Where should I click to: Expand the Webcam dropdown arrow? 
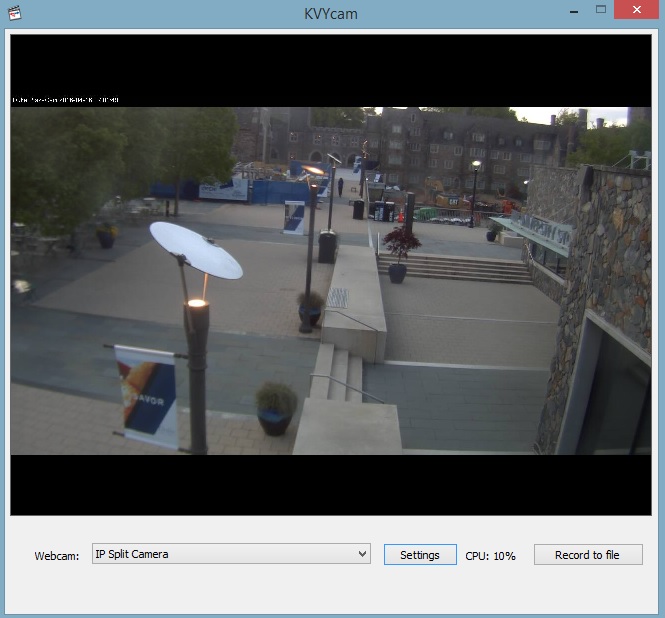pyautogui.click(x=362, y=554)
